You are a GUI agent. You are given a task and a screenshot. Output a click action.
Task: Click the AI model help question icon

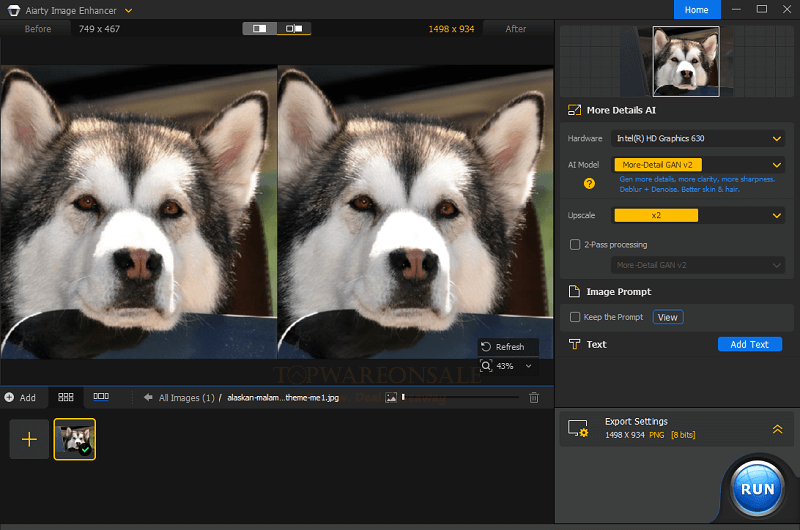click(589, 184)
